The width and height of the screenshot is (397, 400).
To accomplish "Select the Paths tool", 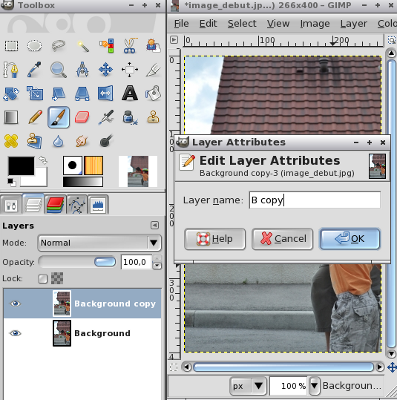I will pyautogui.click(x=11, y=70).
